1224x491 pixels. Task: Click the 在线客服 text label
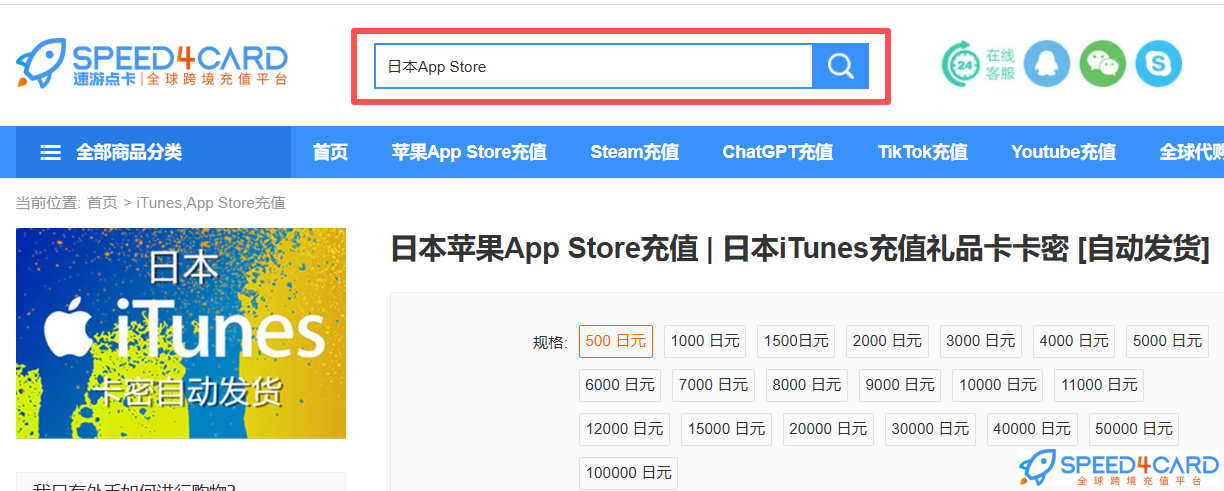tap(1000, 64)
